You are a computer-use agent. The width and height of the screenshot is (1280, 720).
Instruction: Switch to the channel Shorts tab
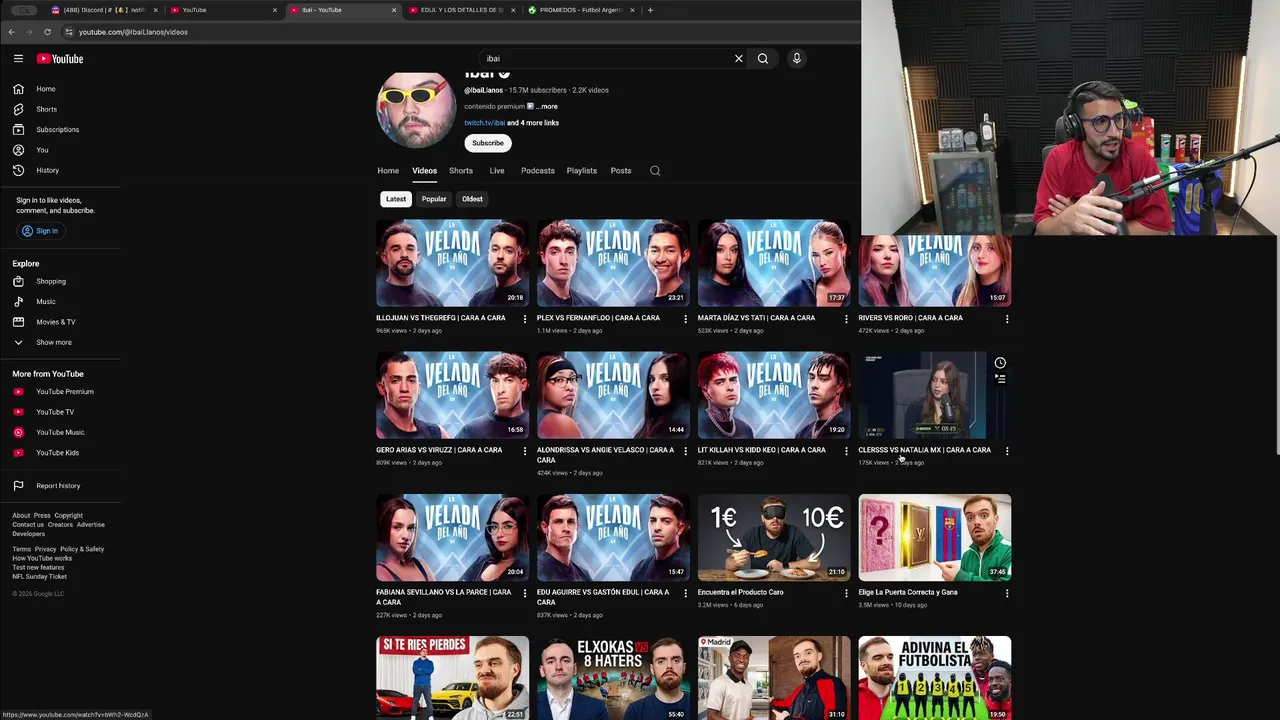[x=461, y=171]
